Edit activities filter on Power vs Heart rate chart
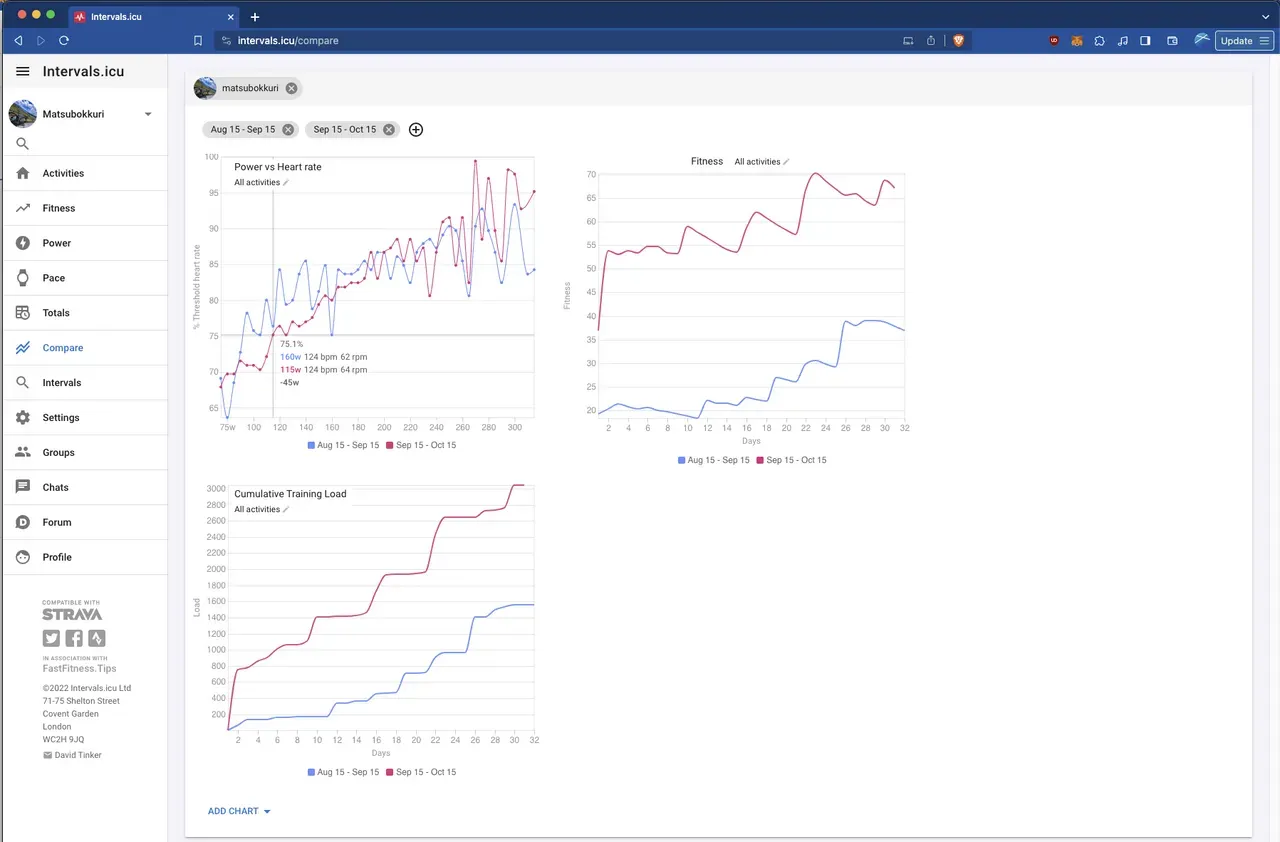 [x=286, y=183]
